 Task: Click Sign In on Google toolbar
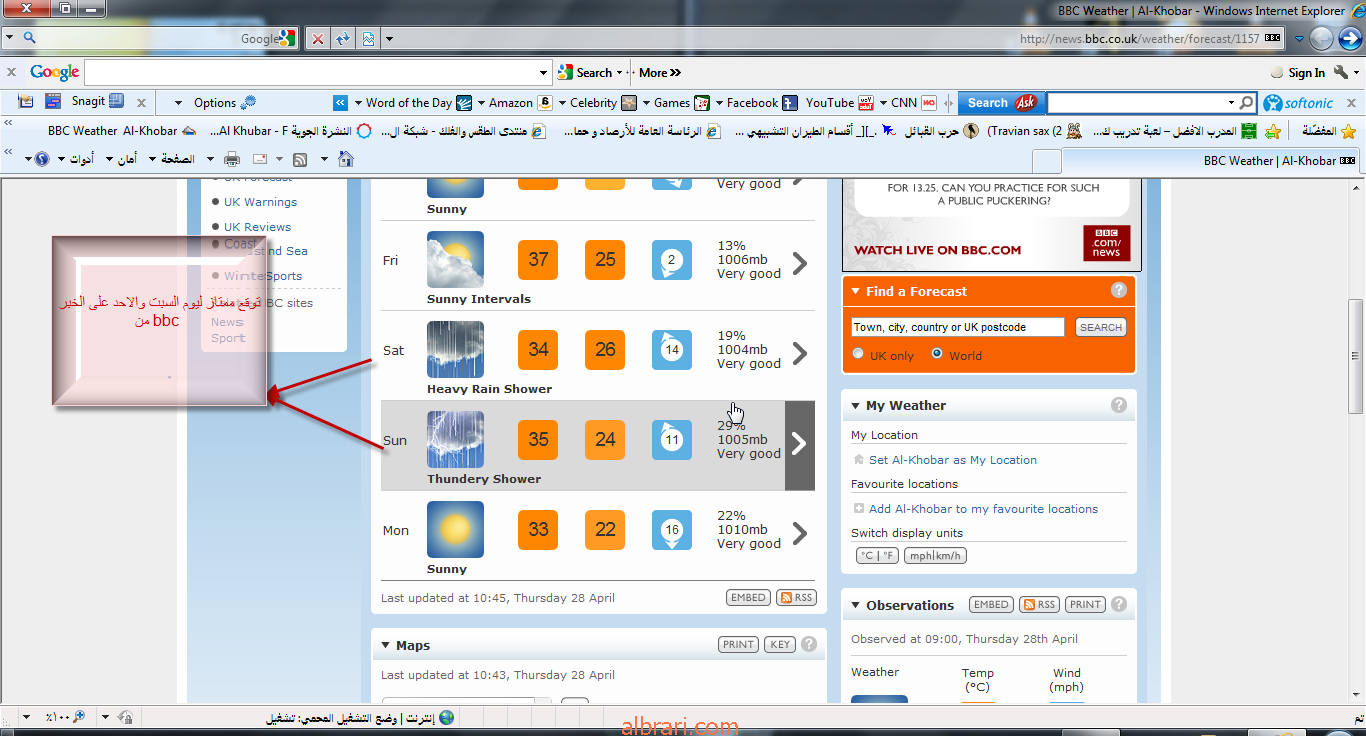pos(1306,73)
